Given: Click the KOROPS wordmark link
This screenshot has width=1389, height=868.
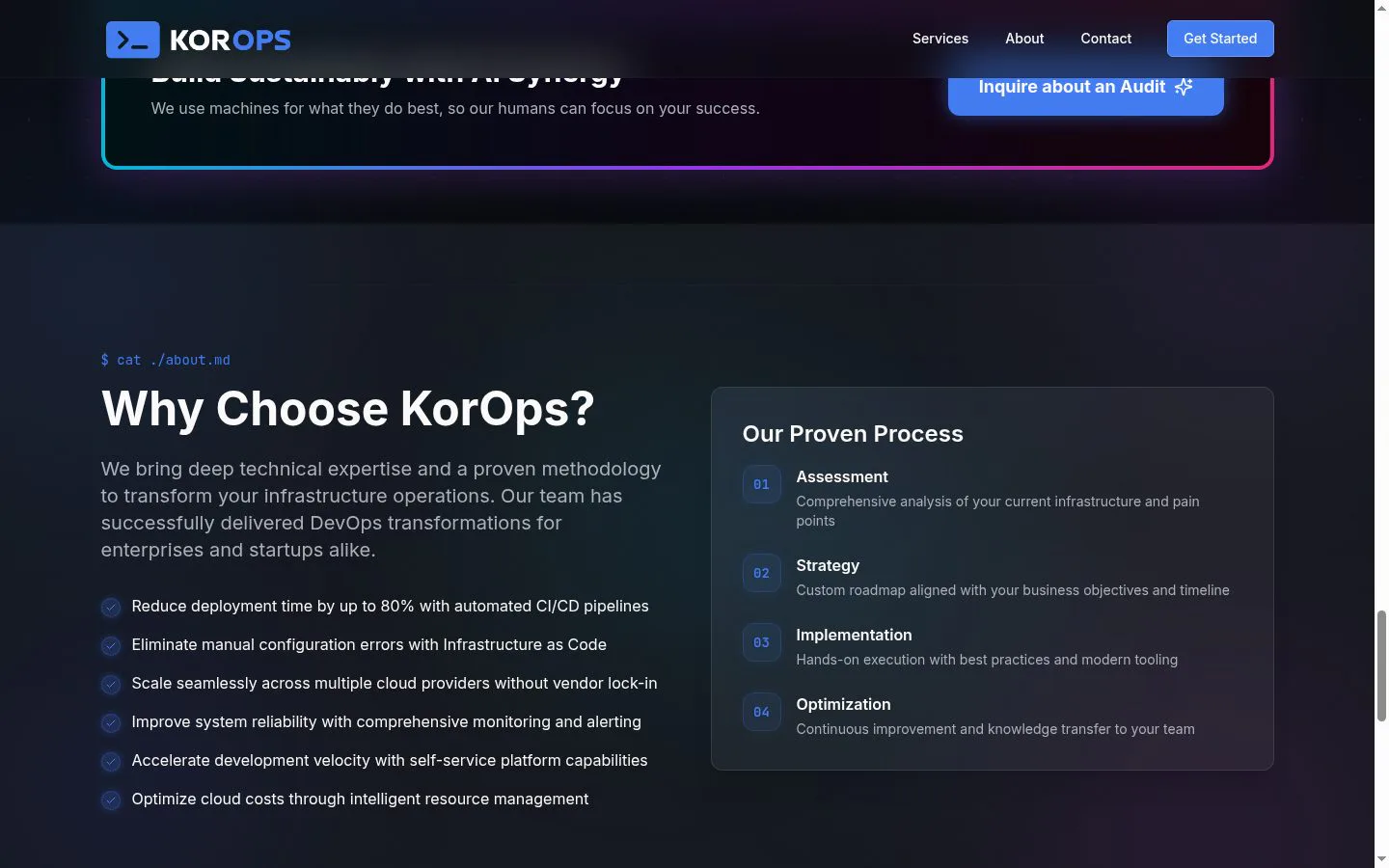Looking at the screenshot, I should point(231,40).
